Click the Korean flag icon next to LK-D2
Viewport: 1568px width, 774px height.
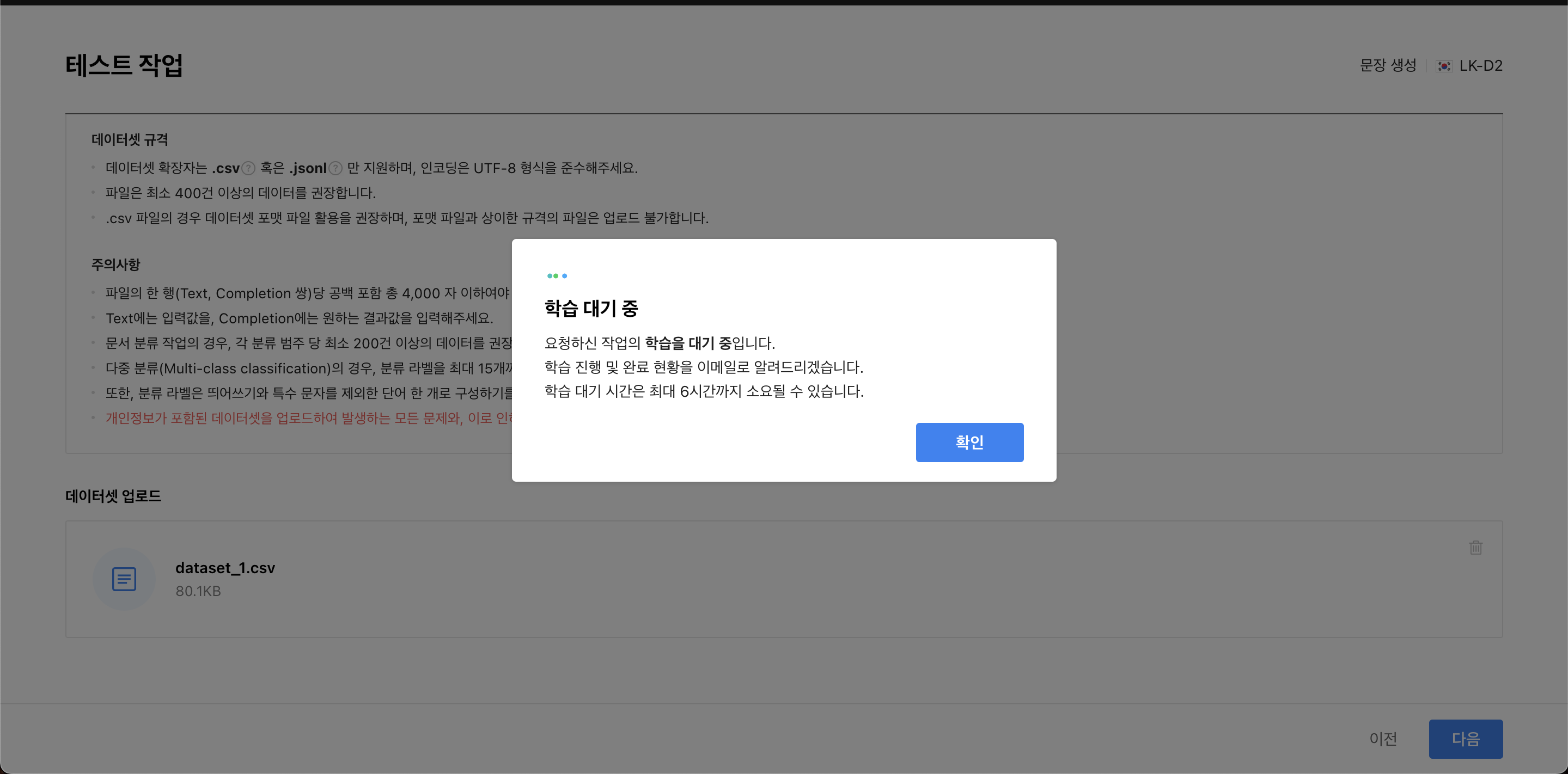pyautogui.click(x=1444, y=66)
